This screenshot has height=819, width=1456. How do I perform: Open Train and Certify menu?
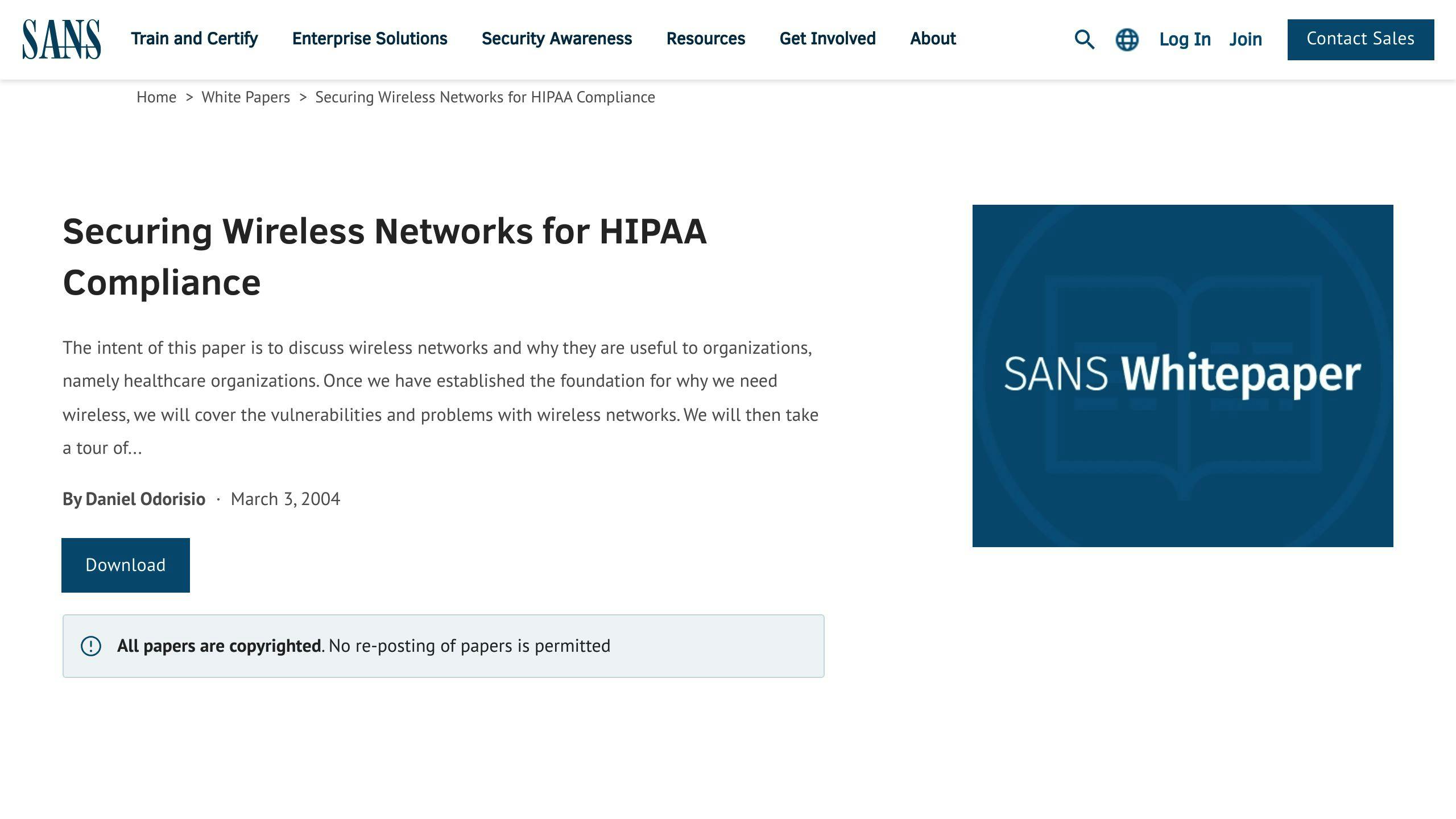coord(193,38)
